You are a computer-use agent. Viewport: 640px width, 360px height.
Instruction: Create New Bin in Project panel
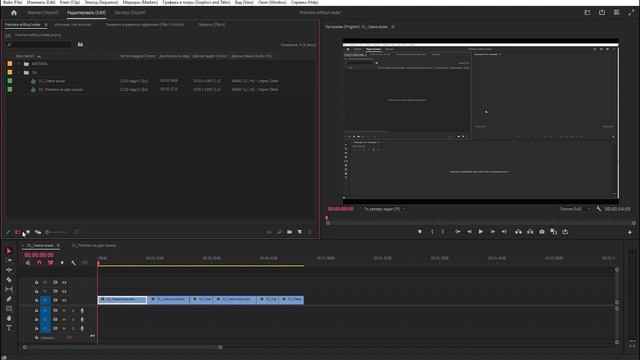coord(289,232)
